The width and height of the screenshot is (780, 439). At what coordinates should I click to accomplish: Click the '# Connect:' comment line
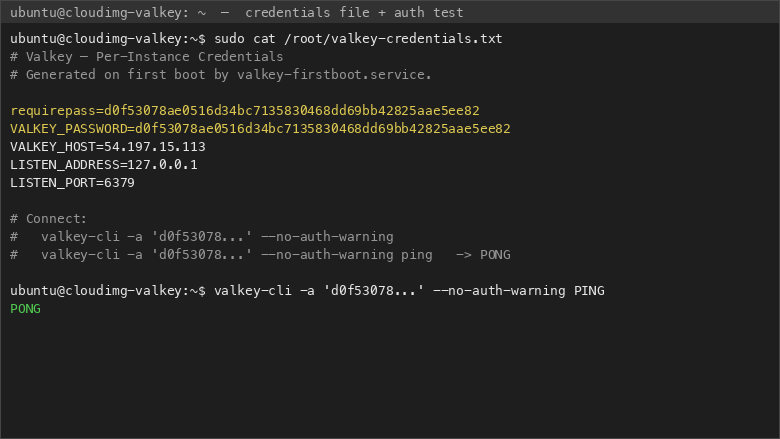pyautogui.click(x=49, y=219)
